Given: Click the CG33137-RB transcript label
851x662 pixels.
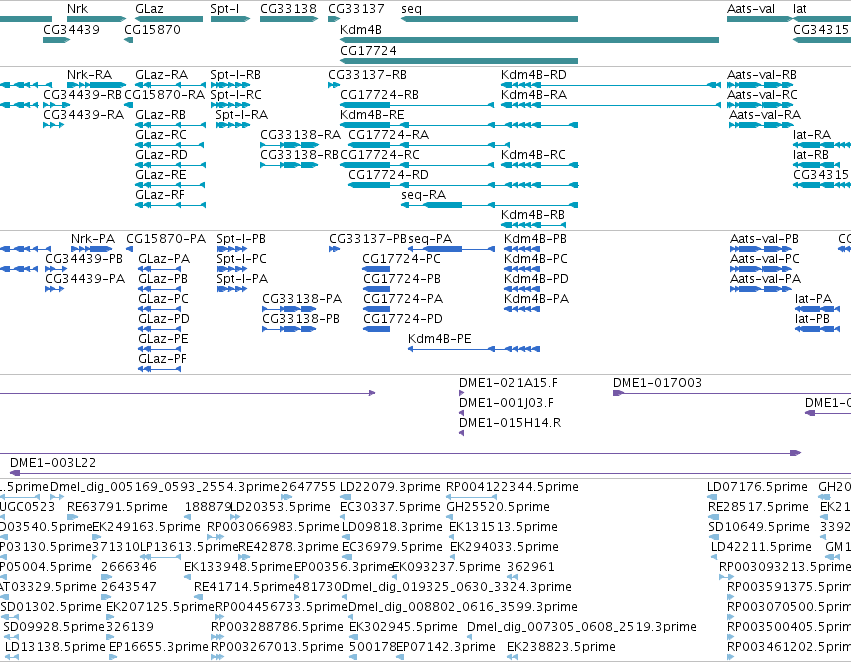Looking at the screenshot, I should click(367, 75).
